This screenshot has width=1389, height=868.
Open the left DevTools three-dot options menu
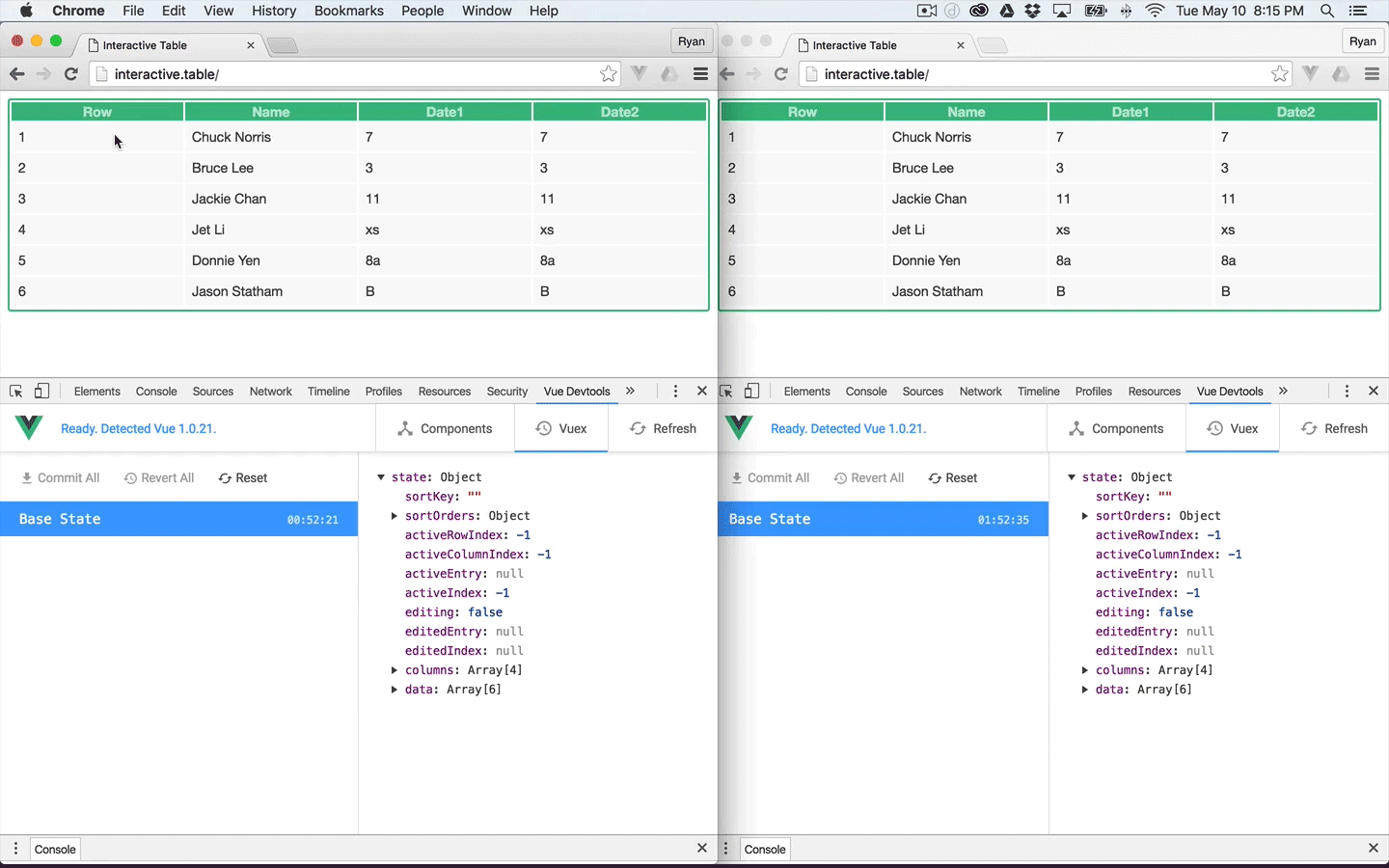pyautogui.click(x=675, y=391)
